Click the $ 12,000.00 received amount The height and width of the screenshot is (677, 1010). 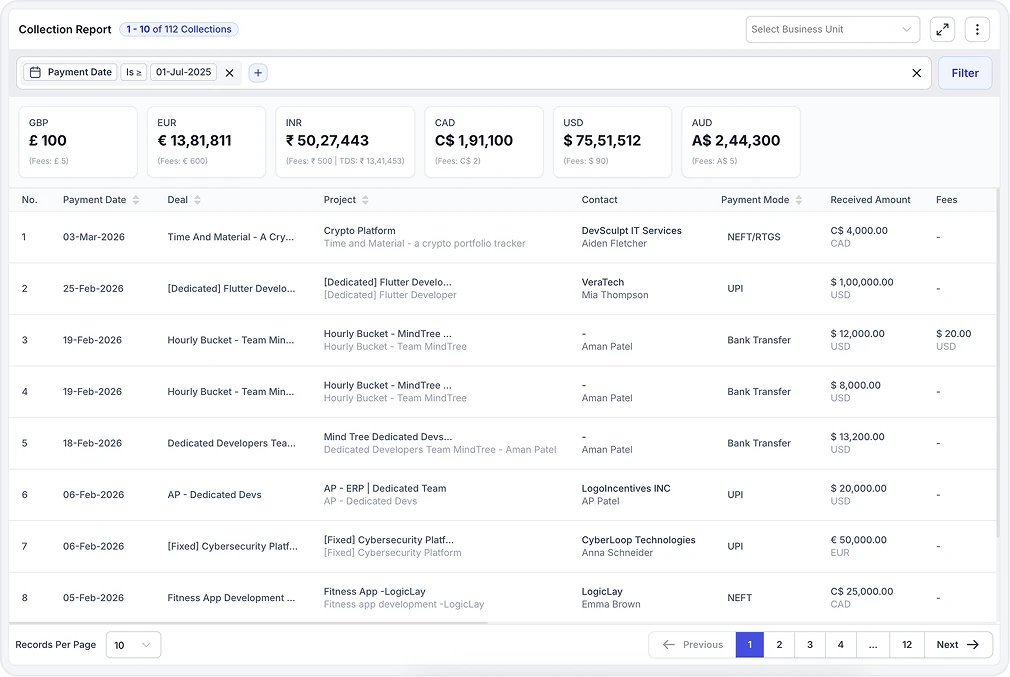point(857,334)
